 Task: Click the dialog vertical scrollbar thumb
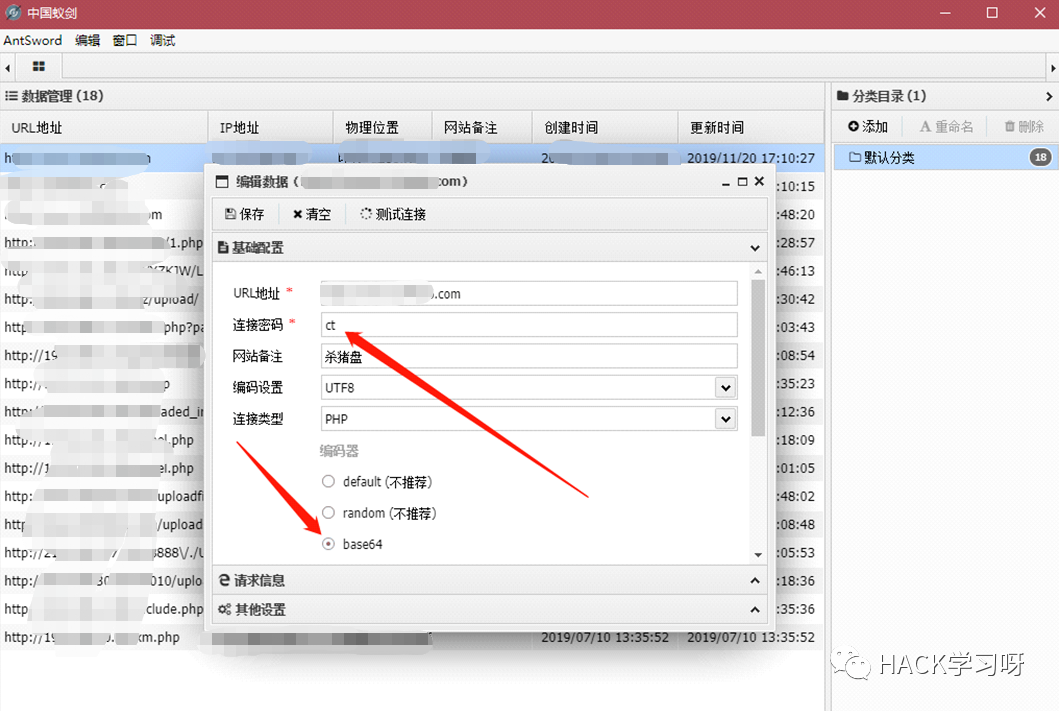click(x=758, y=358)
